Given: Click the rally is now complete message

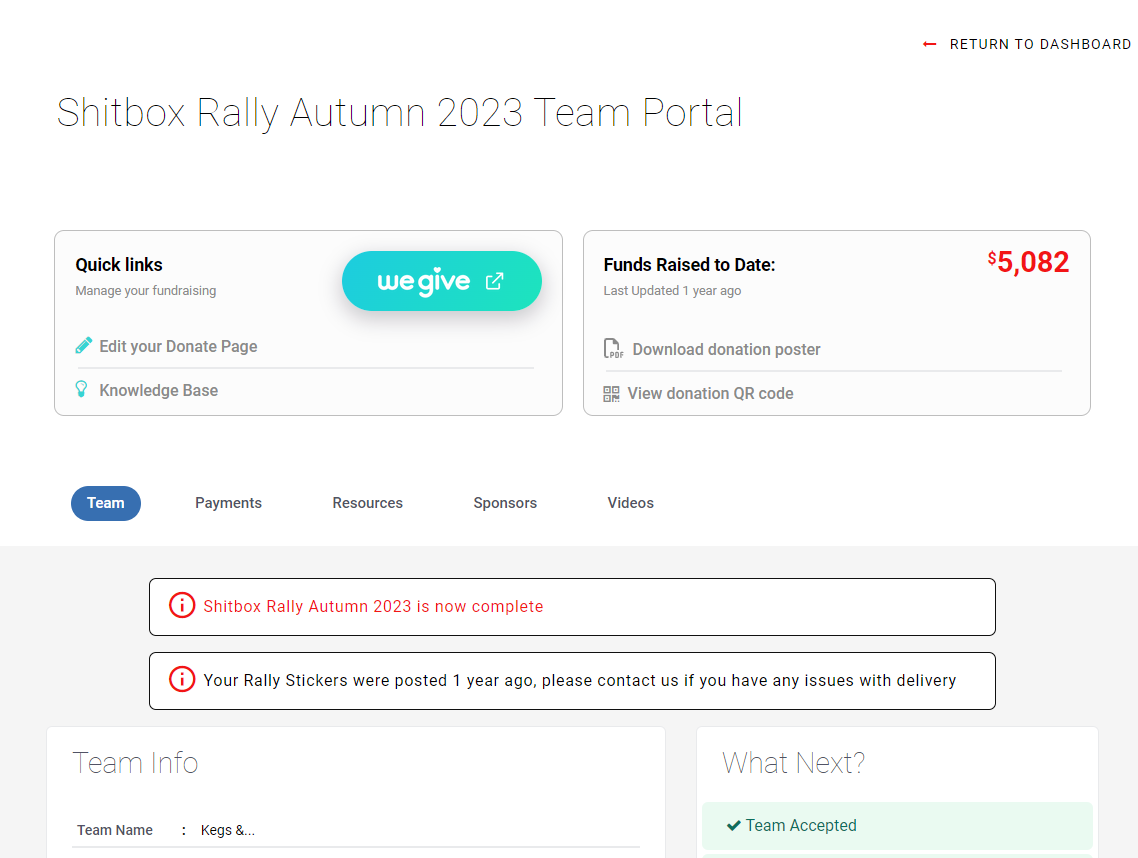Looking at the screenshot, I should (x=373, y=606).
